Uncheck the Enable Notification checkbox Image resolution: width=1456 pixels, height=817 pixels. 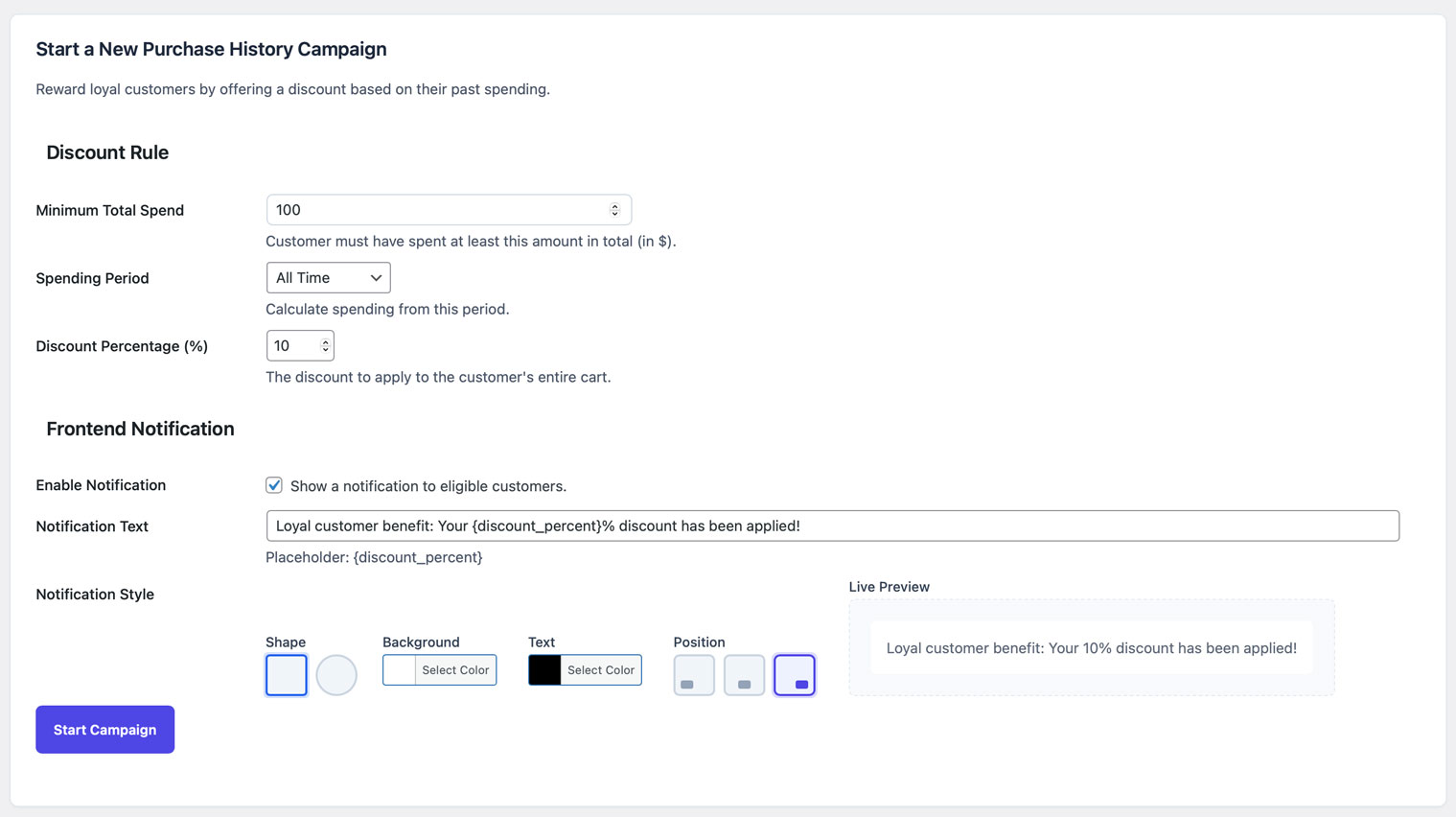tap(274, 485)
